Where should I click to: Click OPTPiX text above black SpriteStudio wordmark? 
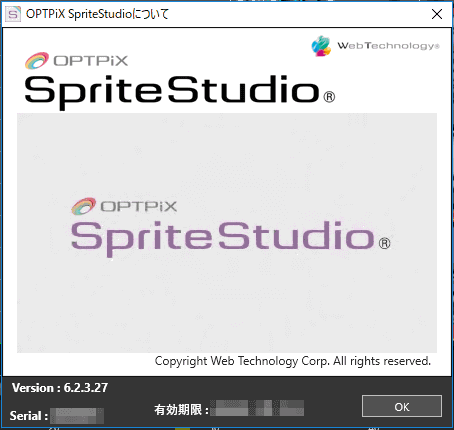click(x=91, y=61)
